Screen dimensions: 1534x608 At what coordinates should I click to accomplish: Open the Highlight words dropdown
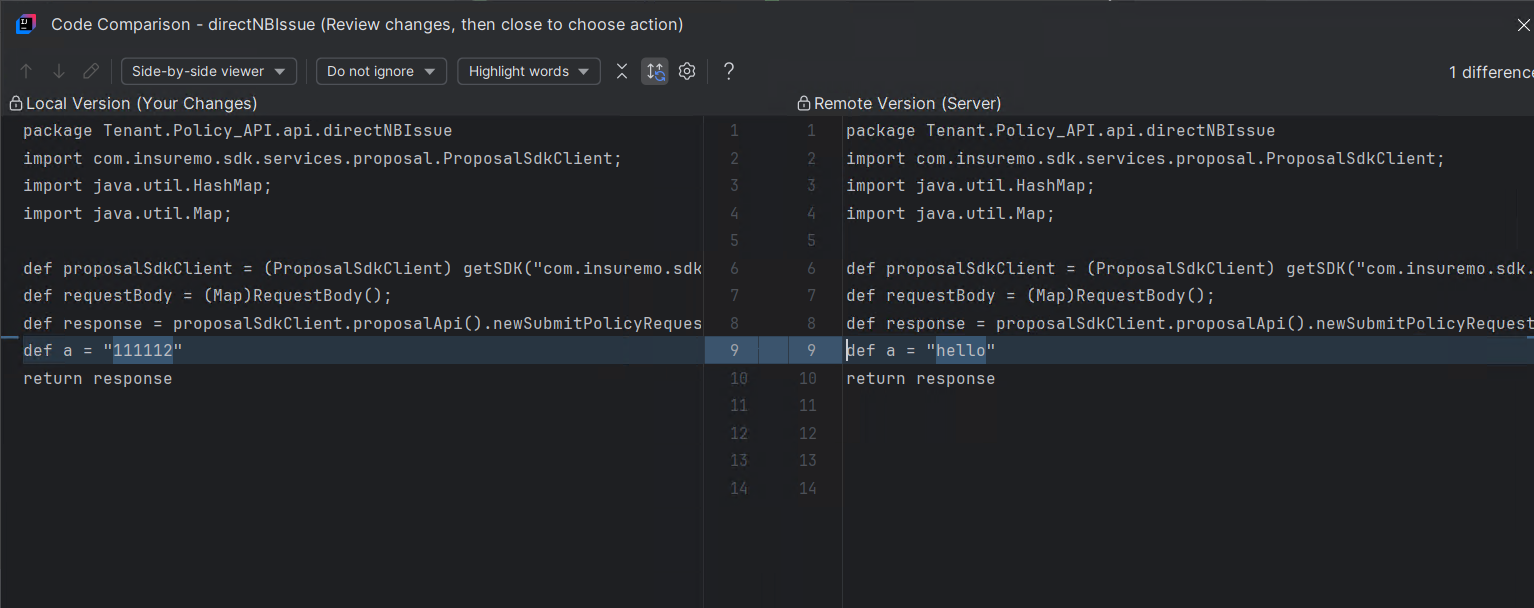(529, 71)
